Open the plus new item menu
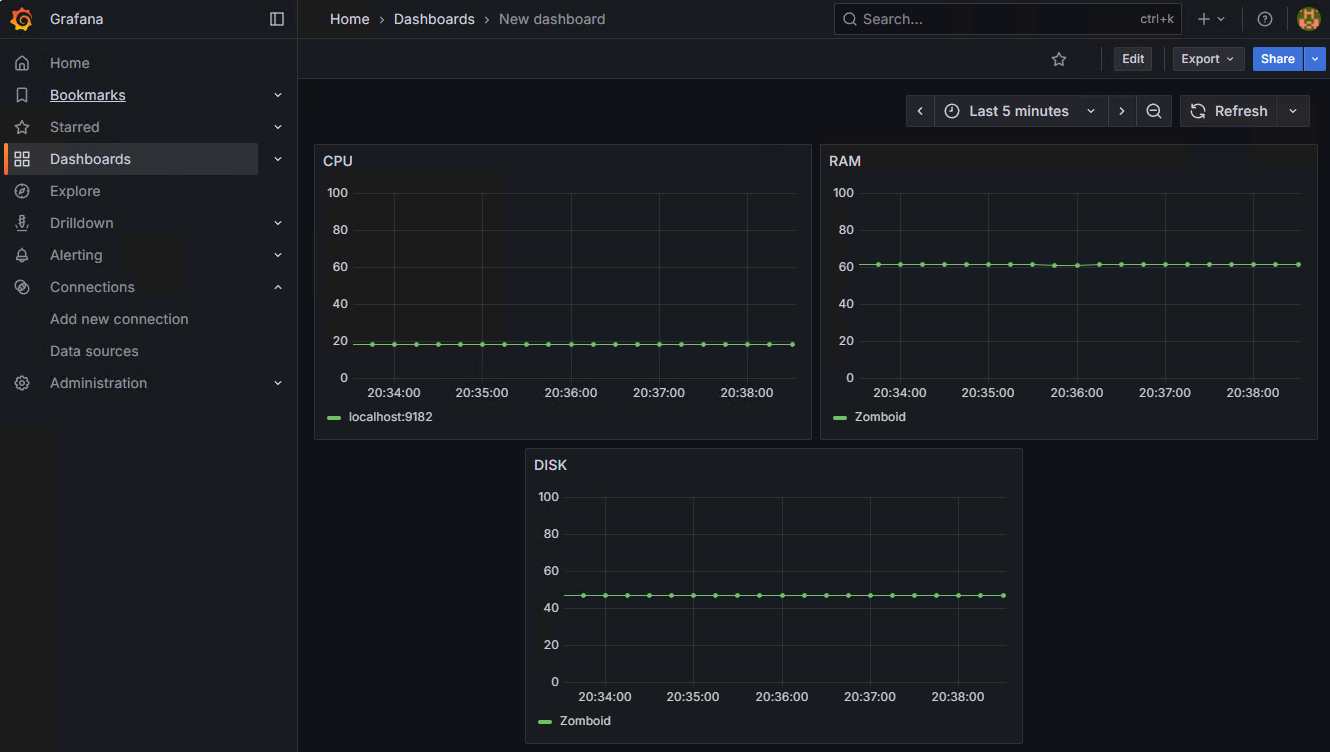Screen dimensions: 1330x752 pyautogui.click(x=1210, y=19)
